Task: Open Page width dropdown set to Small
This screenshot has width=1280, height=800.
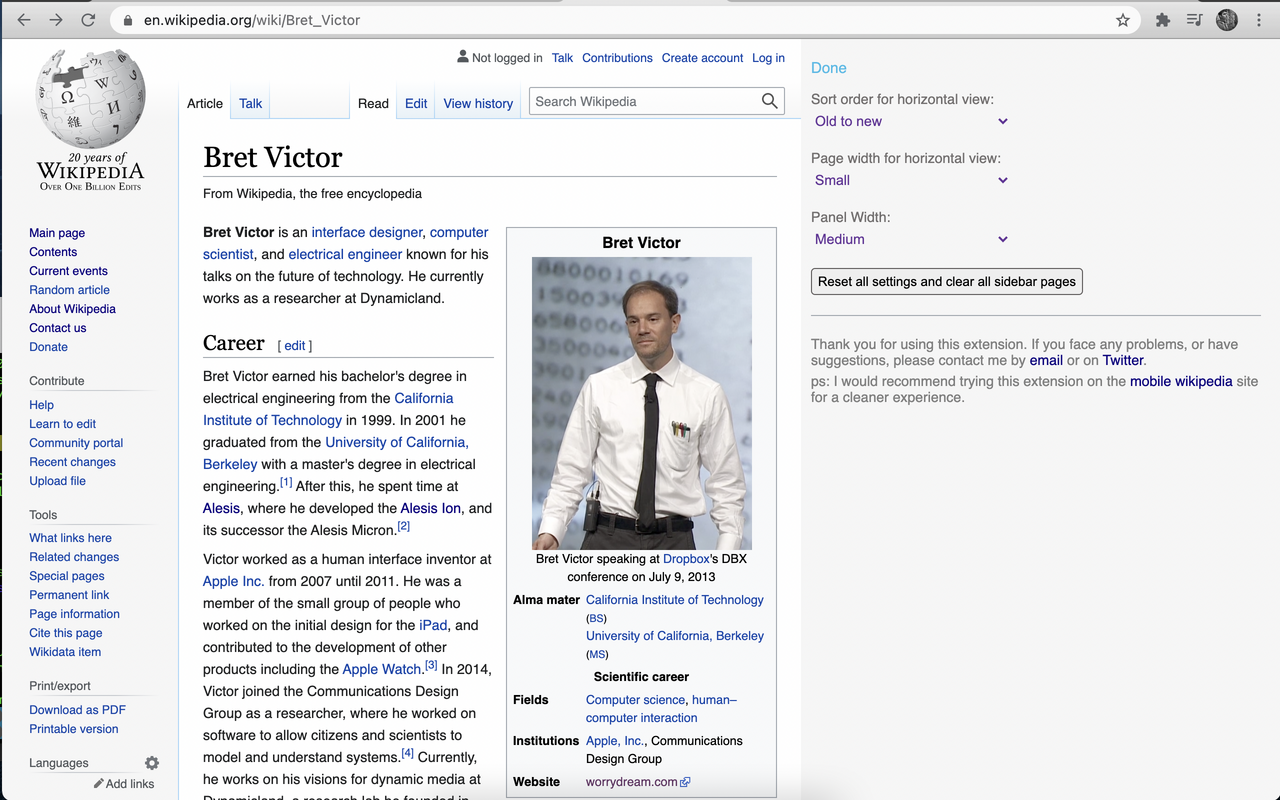Action: pos(911,180)
